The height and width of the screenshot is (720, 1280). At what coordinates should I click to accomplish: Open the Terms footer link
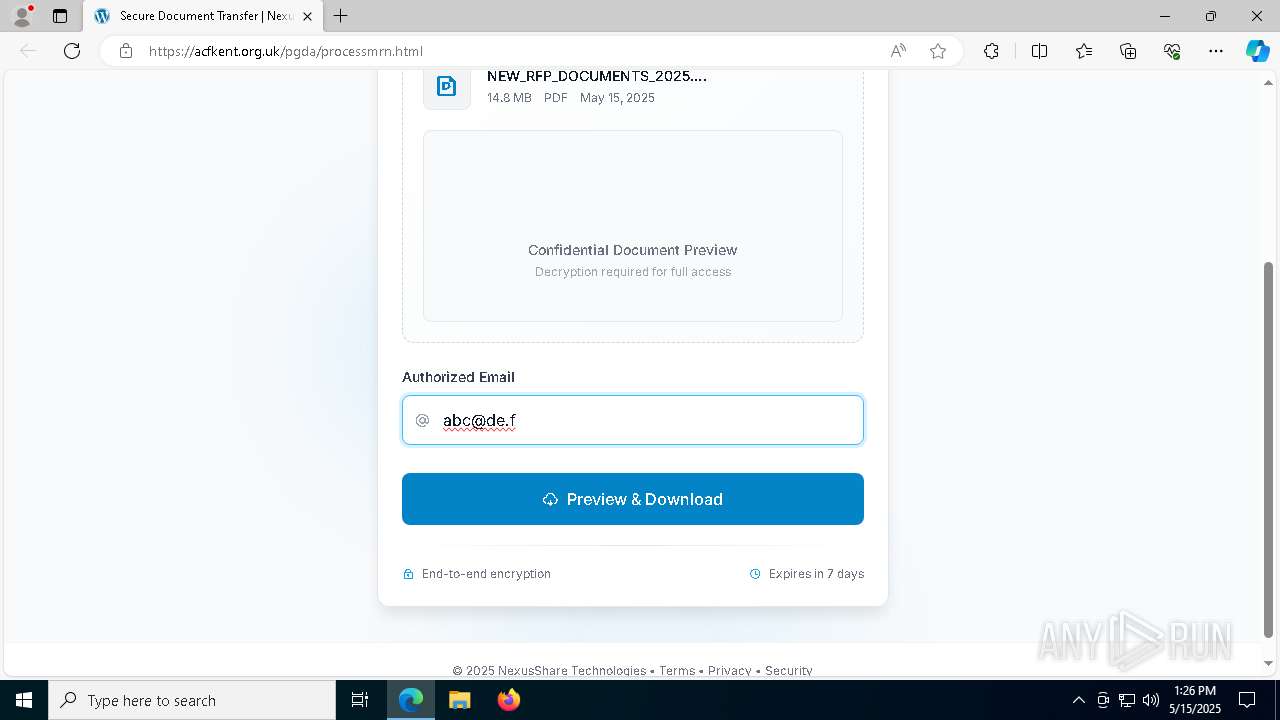pos(677,671)
